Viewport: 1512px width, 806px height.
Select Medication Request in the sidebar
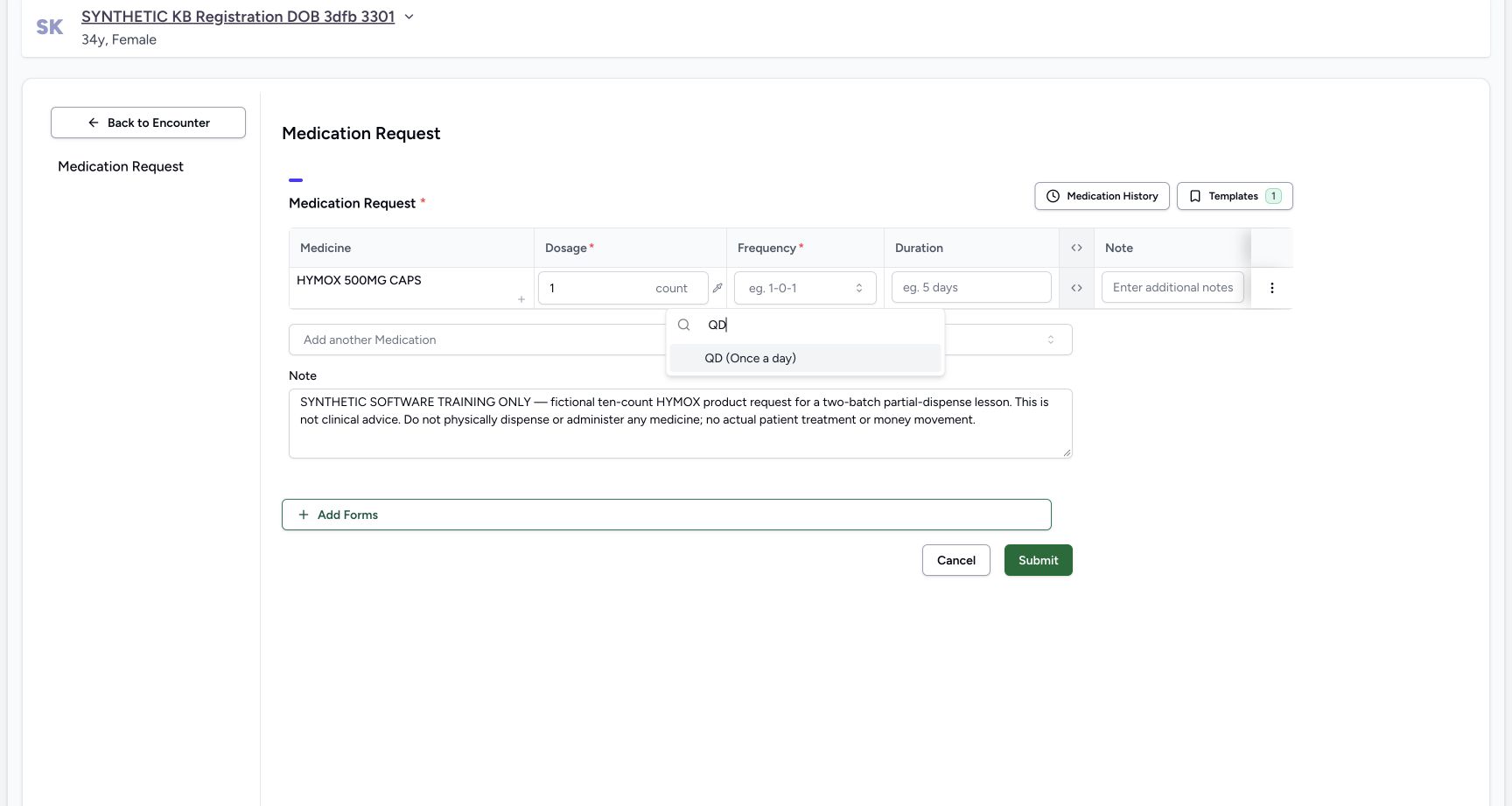pyautogui.click(x=121, y=166)
